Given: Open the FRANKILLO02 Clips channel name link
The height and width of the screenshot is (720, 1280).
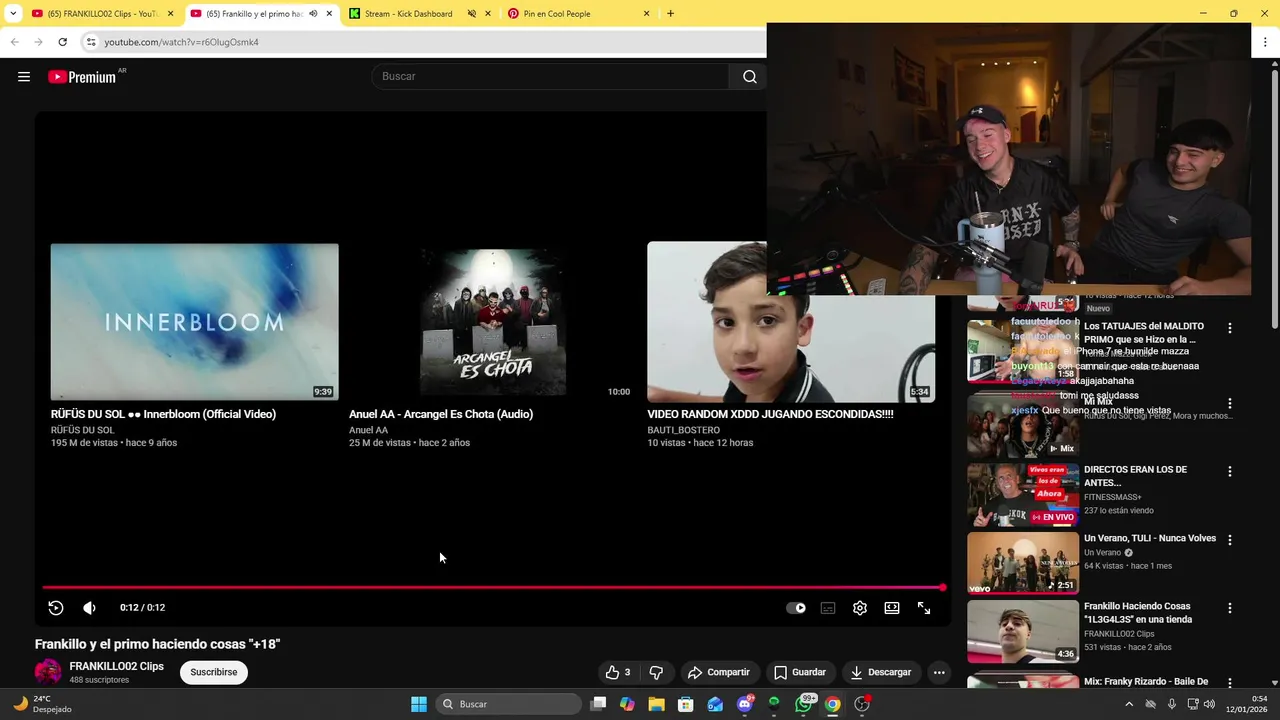Looking at the screenshot, I should pos(116,666).
